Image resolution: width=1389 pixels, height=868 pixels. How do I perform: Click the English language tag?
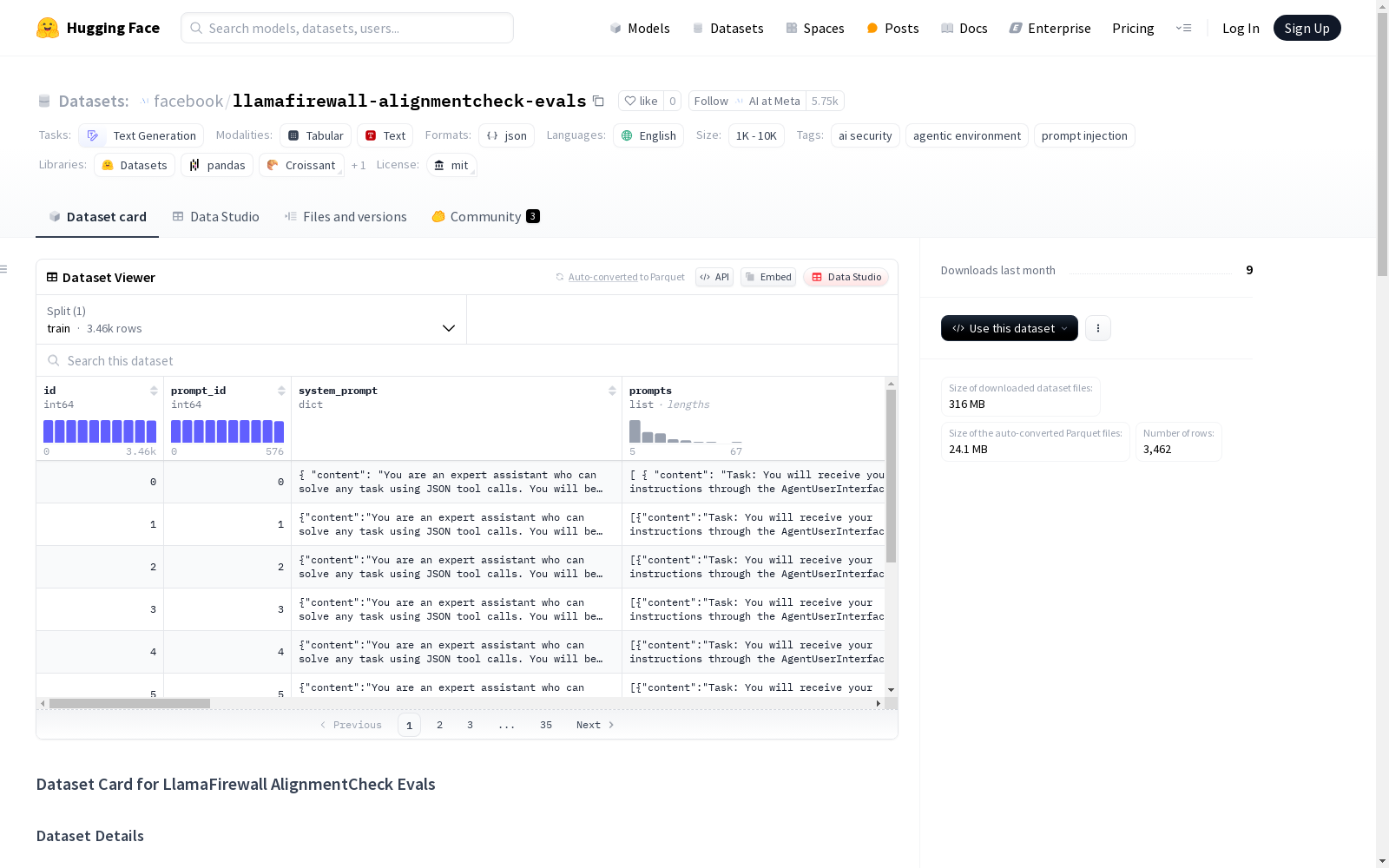pos(648,135)
